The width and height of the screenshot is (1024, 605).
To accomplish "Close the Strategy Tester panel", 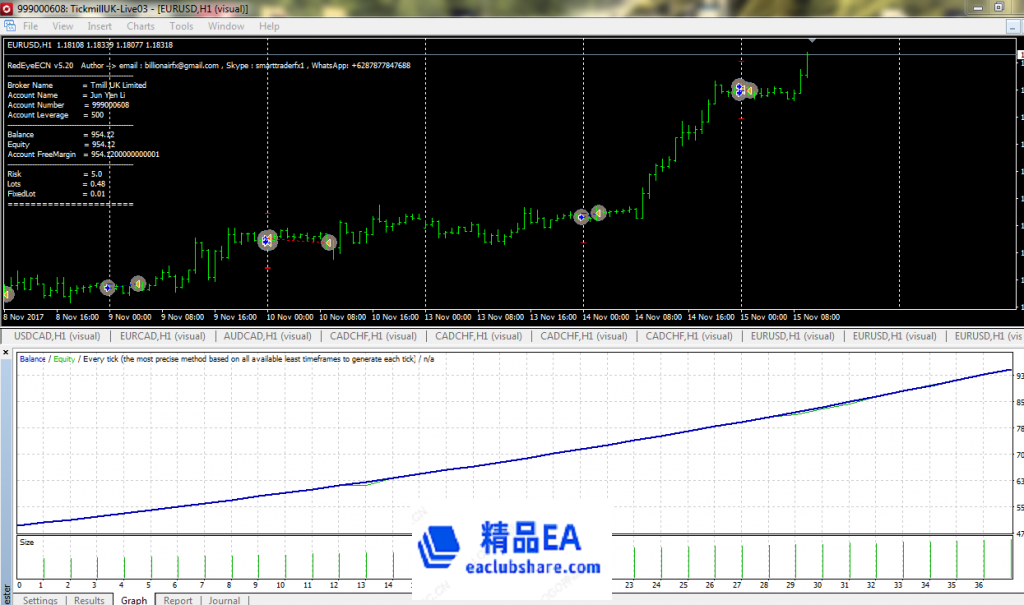I will pyautogui.click(x=6, y=353).
